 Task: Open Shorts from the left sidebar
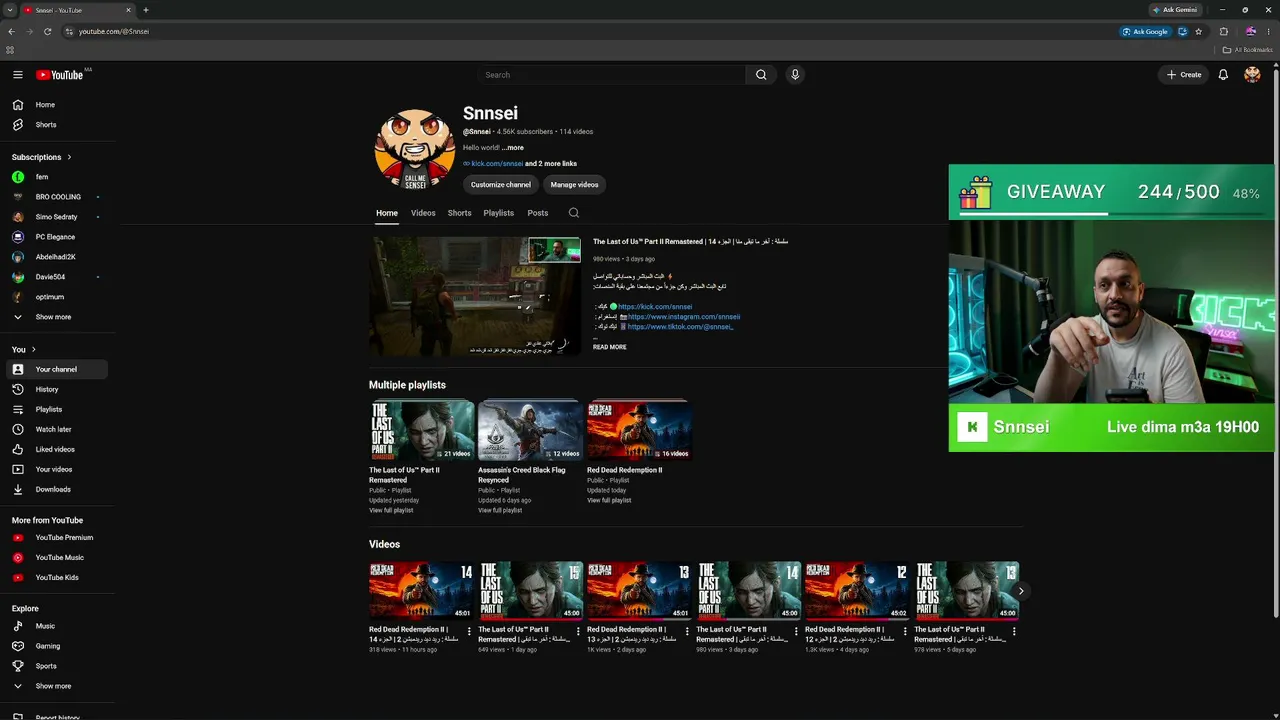point(57,125)
